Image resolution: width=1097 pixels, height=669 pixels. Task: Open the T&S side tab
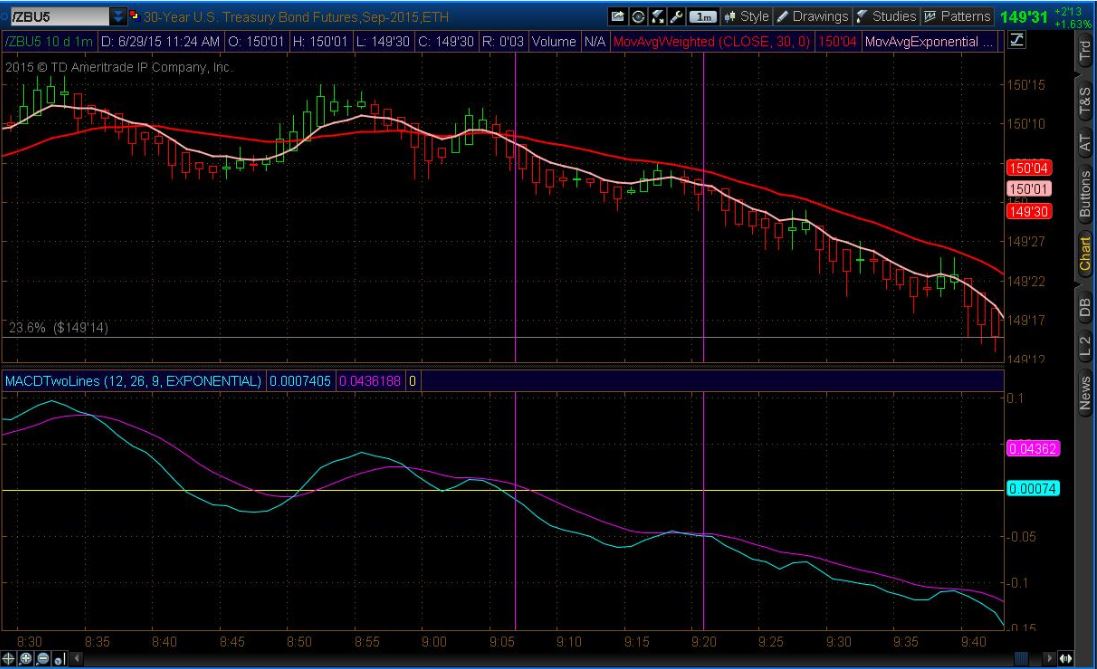tap(1084, 101)
